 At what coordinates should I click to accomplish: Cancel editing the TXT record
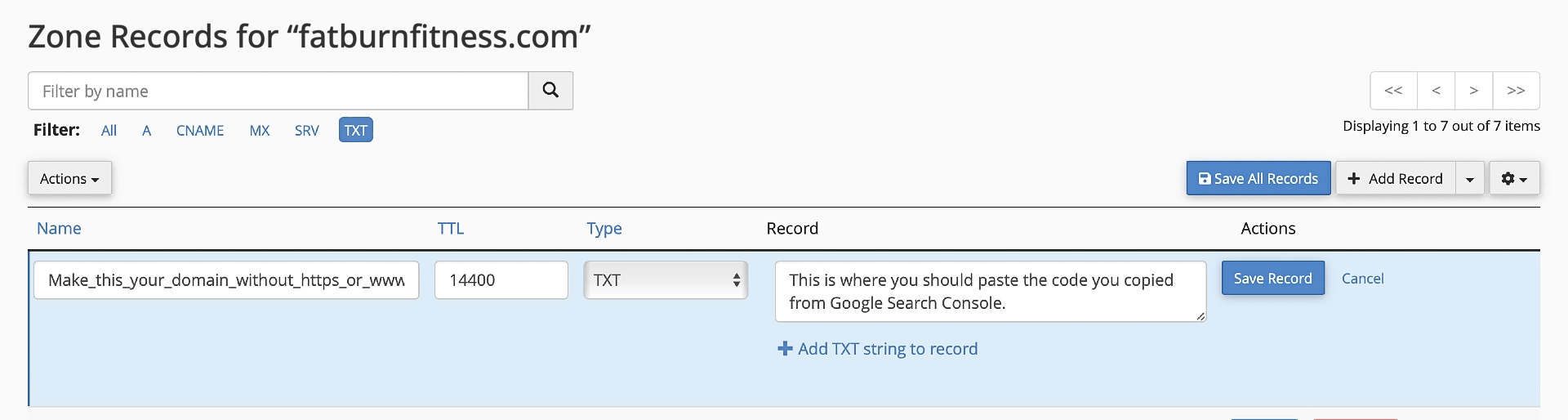click(1362, 279)
